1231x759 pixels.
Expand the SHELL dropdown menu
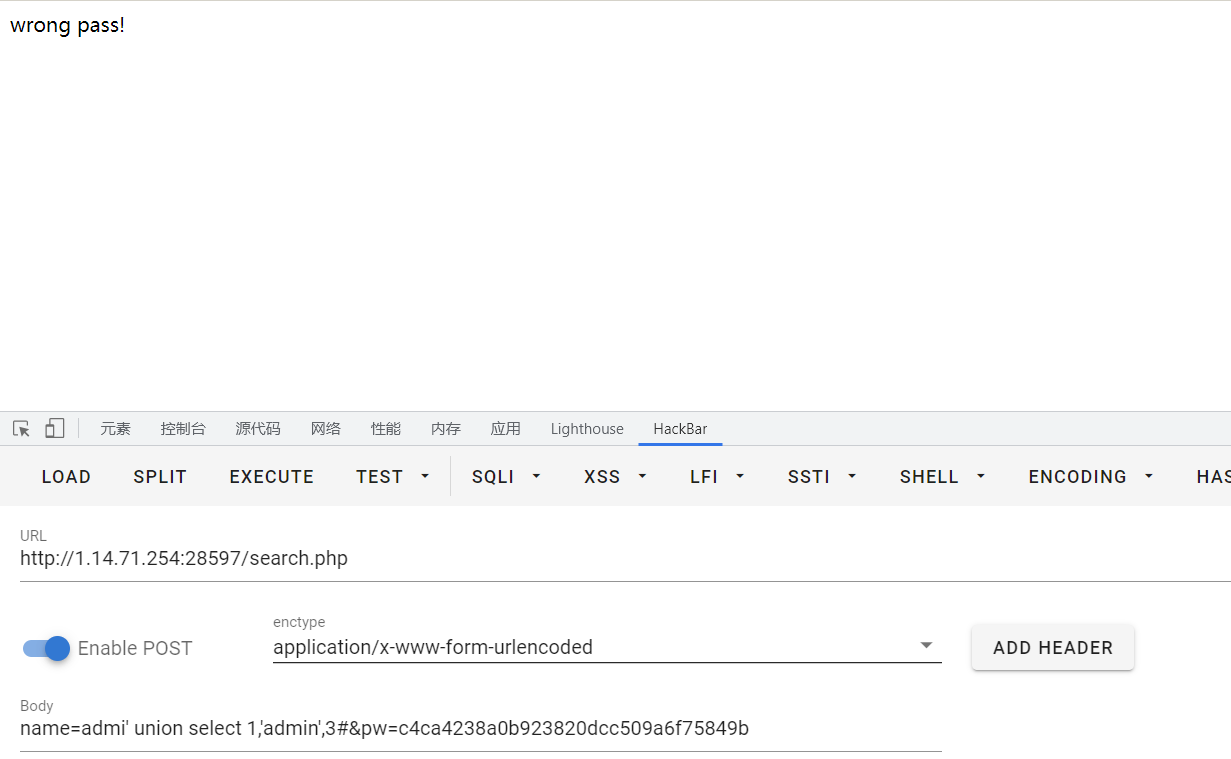[942, 477]
